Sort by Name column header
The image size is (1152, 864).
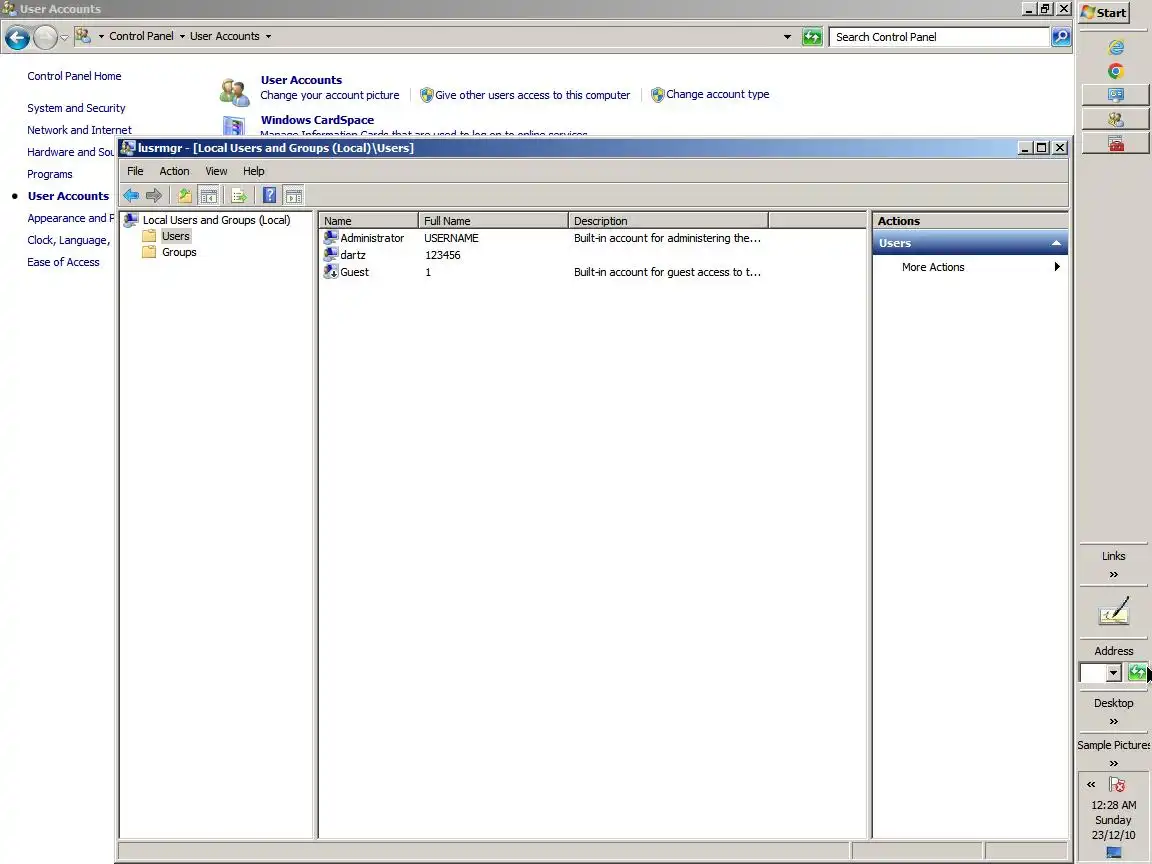tap(369, 220)
